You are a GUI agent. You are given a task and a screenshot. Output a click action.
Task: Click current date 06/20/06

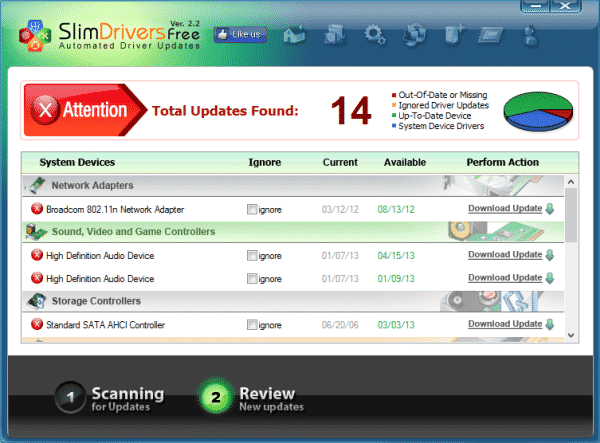(x=340, y=325)
